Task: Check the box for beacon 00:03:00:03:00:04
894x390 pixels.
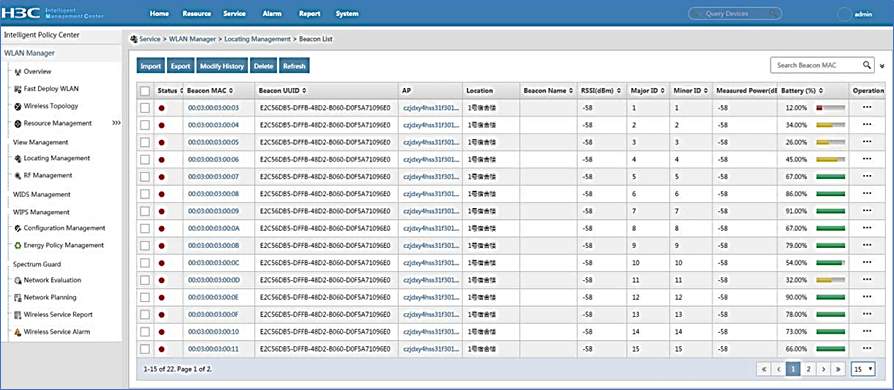Action: pyautogui.click(x=145, y=125)
